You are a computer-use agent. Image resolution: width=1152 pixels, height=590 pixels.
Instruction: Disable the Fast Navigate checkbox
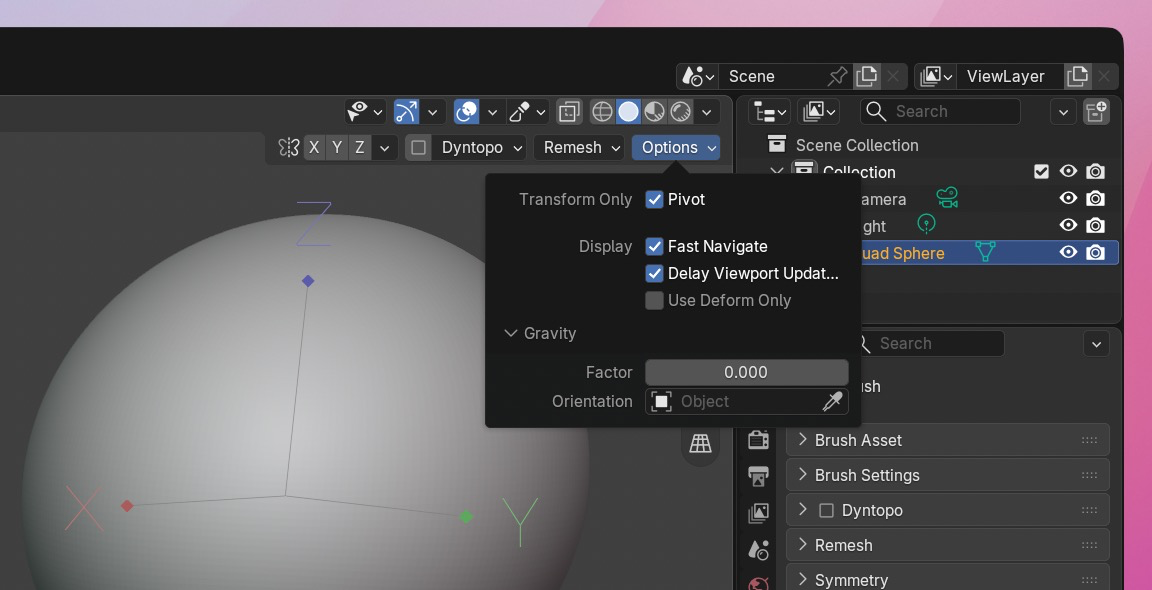tap(654, 246)
